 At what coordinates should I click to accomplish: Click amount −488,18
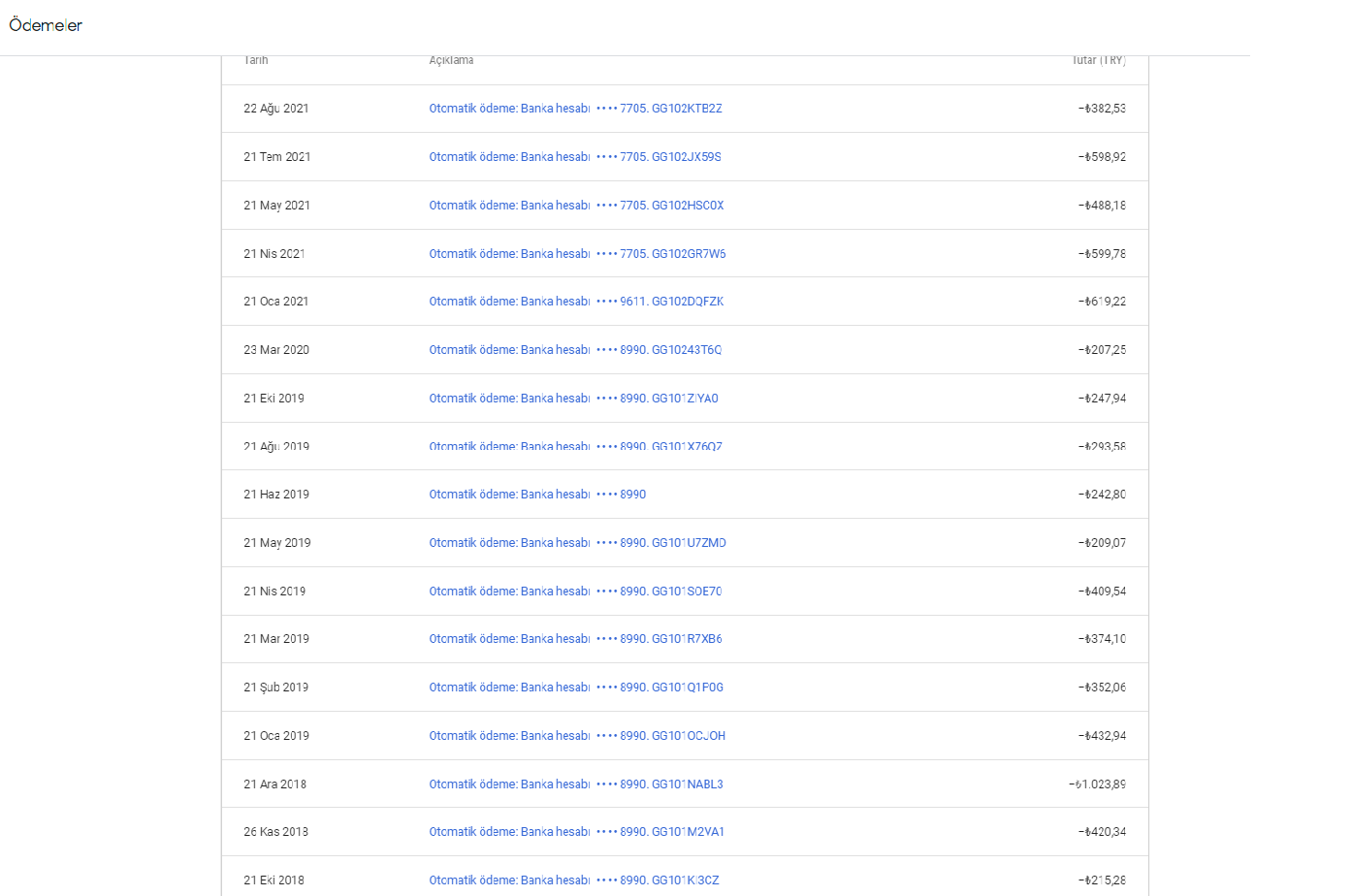coord(1102,206)
